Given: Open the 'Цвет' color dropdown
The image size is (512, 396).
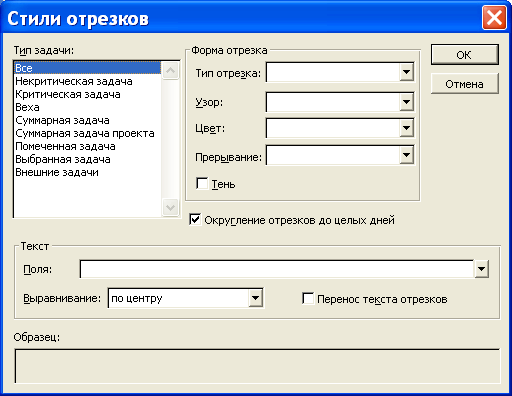Looking at the screenshot, I should pyautogui.click(x=406, y=128).
